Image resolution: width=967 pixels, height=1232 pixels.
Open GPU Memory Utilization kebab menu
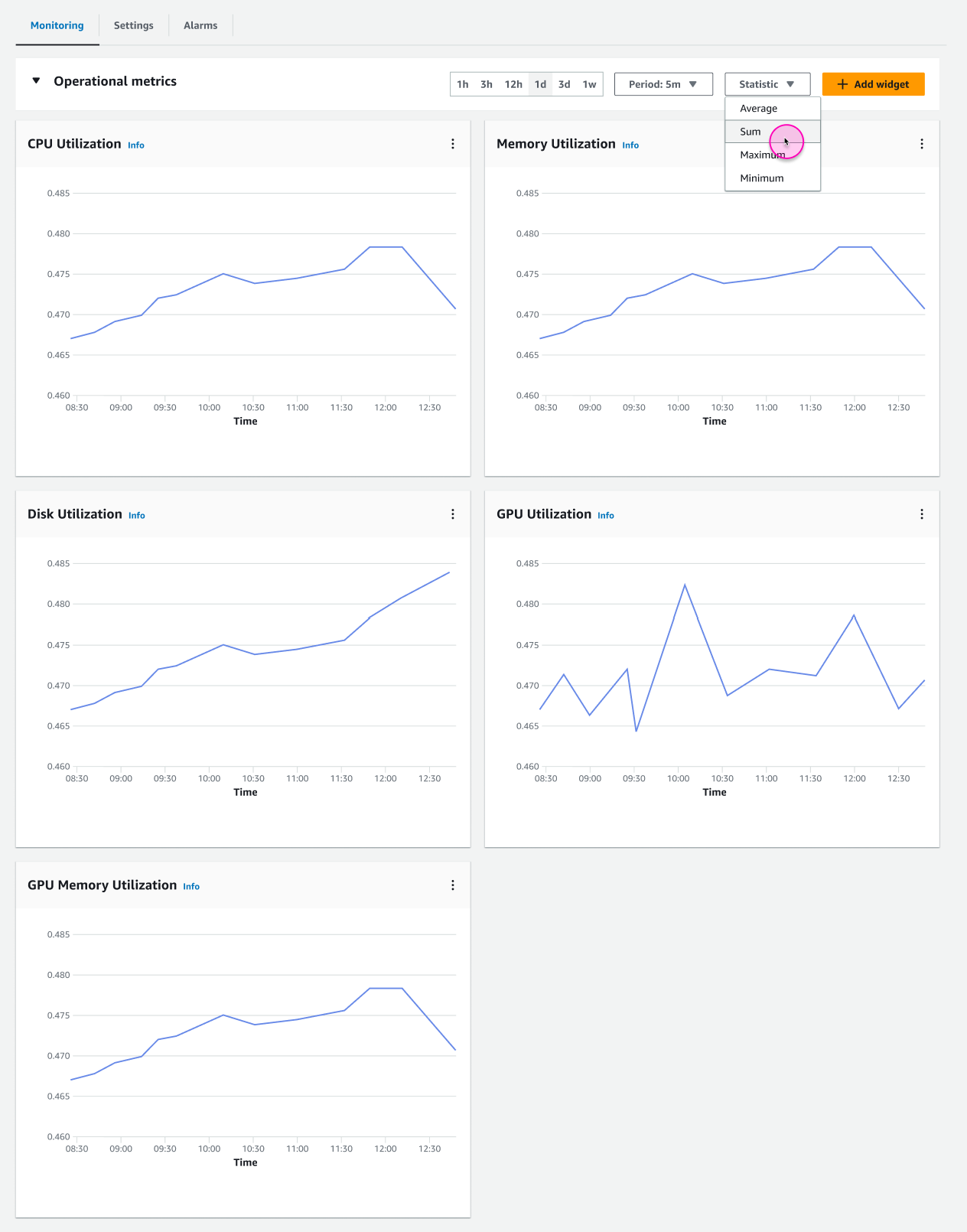453,885
